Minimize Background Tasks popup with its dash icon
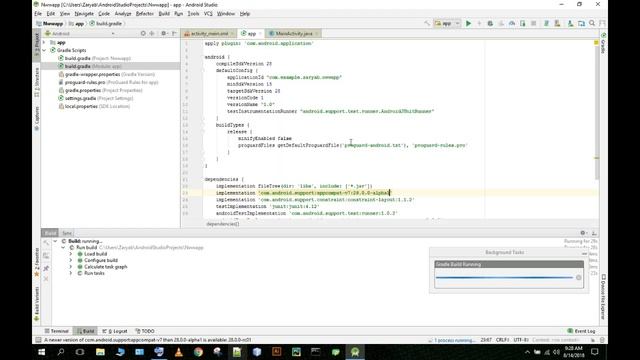 coord(584,253)
